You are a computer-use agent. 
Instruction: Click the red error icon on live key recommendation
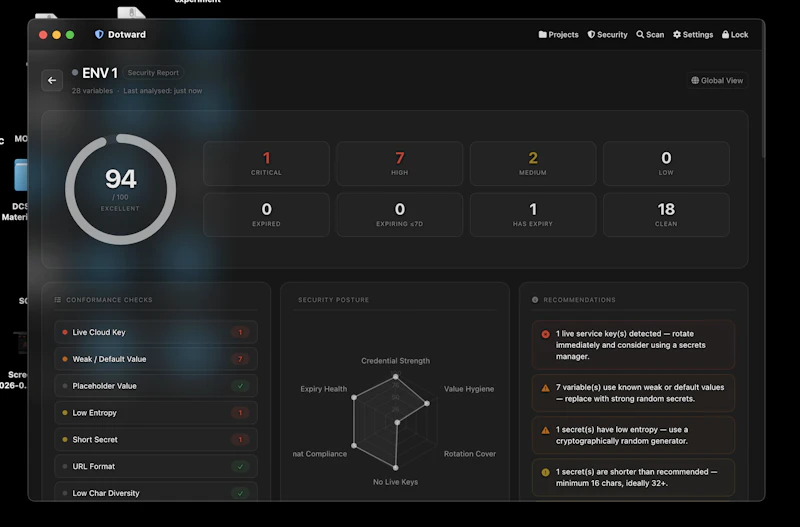coord(545,334)
